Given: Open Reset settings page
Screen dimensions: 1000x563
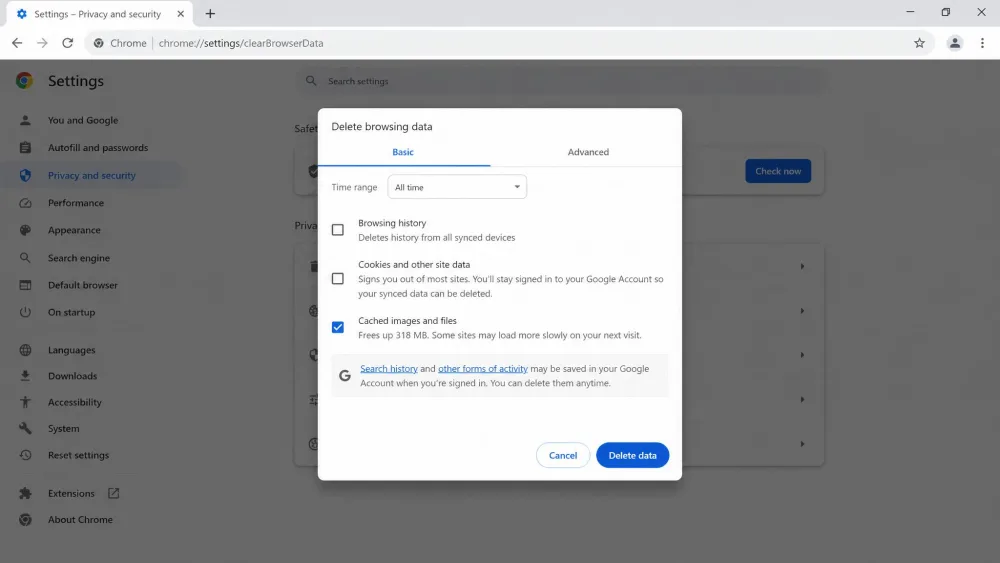Looking at the screenshot, I should (78, 455).
